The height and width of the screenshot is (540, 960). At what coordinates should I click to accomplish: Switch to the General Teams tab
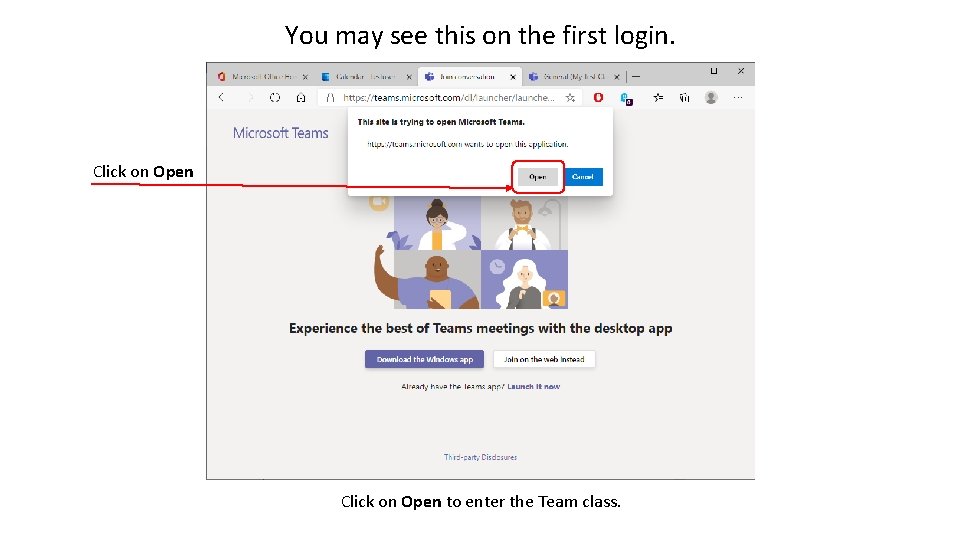[x=568, y=77]
